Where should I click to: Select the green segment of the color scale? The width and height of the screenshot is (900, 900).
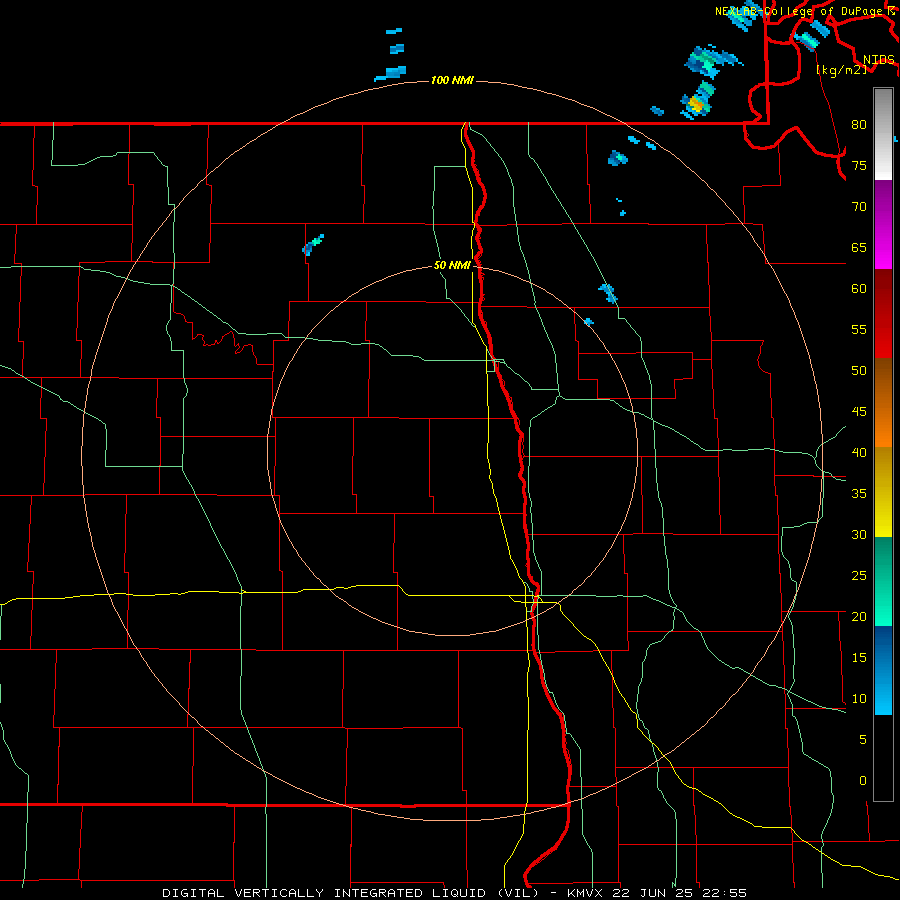click(883, 581)
